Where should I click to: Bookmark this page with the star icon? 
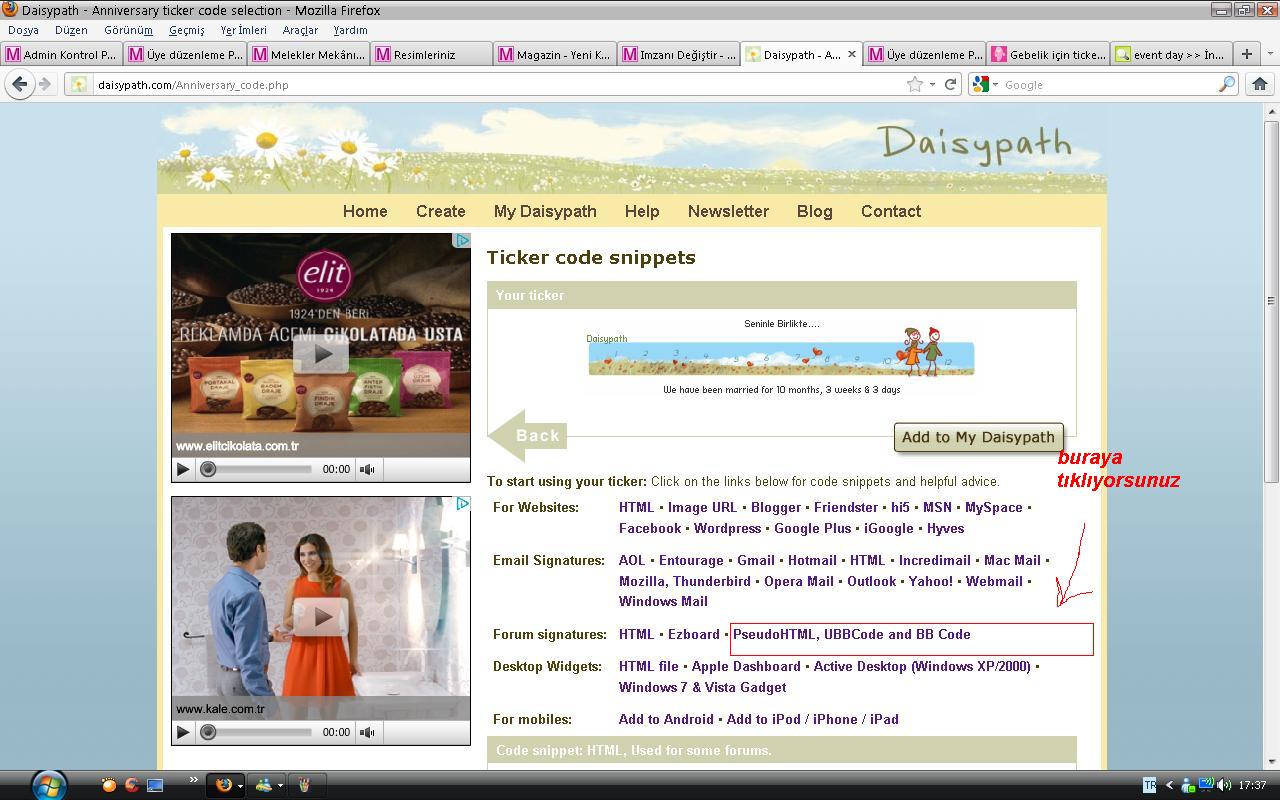pyautogui.click(x=914, y=85)
